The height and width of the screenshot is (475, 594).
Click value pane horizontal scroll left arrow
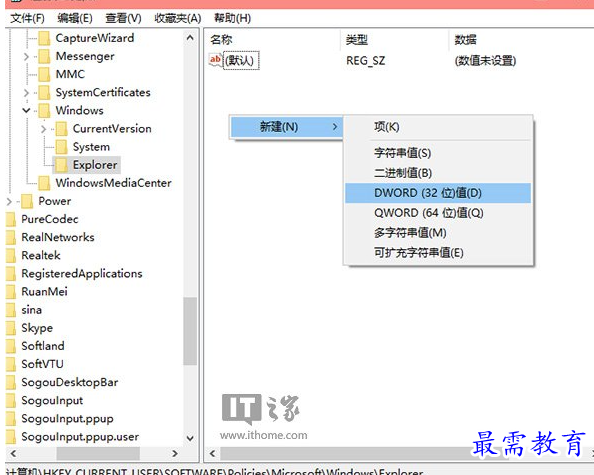(213, 453)
